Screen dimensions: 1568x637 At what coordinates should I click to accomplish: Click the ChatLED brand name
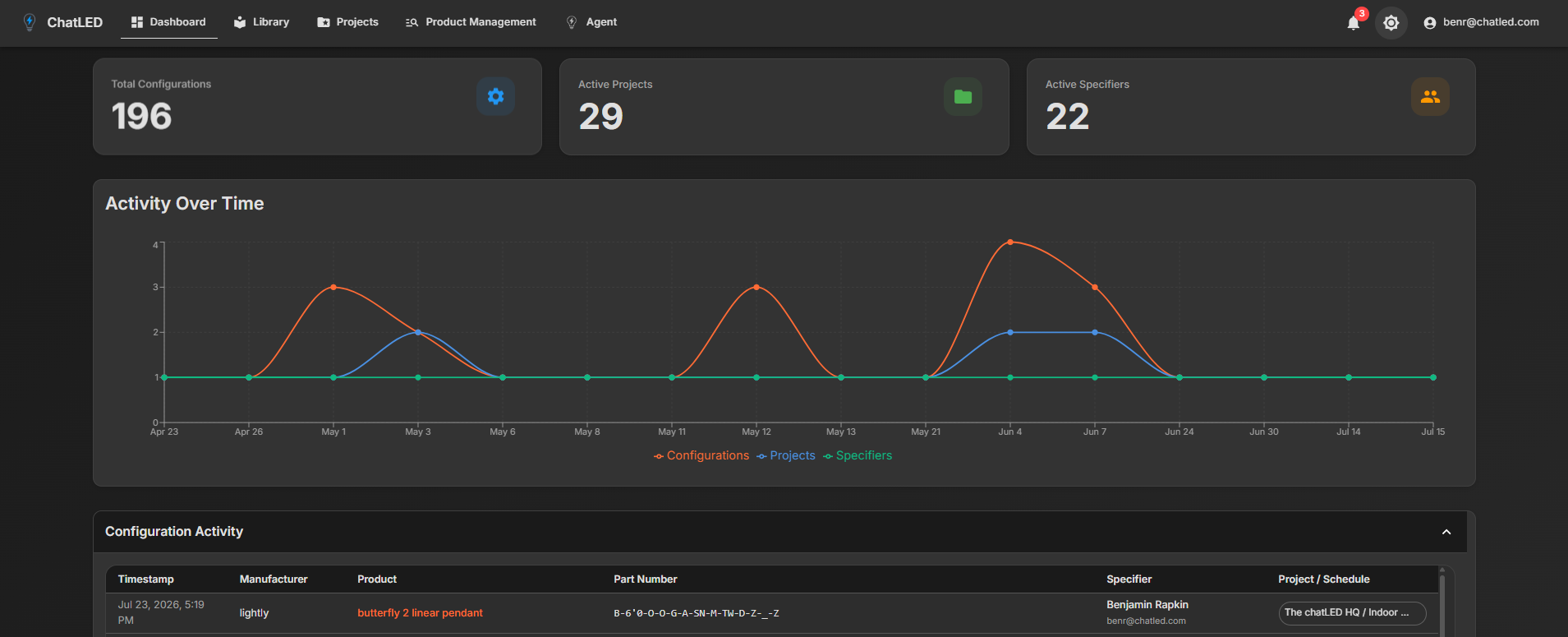coord(75,22)
